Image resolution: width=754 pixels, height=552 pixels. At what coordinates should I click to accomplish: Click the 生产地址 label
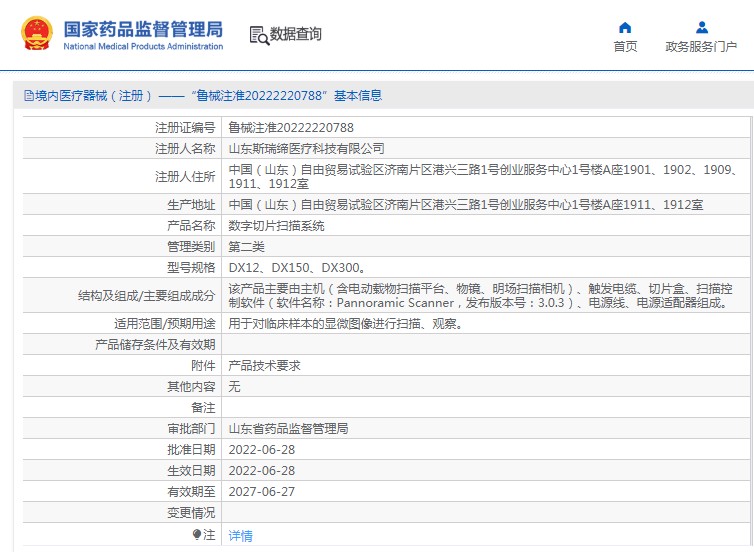(191, 205)
